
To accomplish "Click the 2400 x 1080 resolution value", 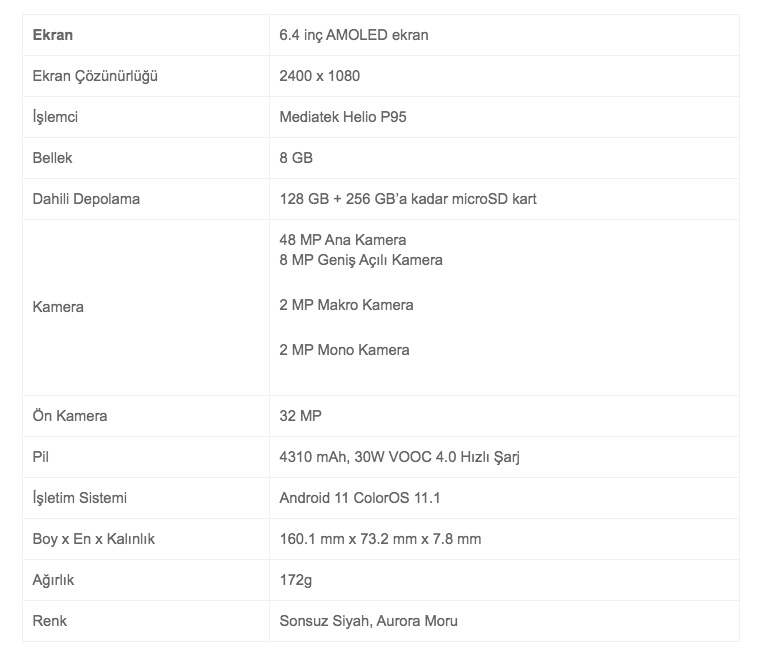I will point(320,76).
